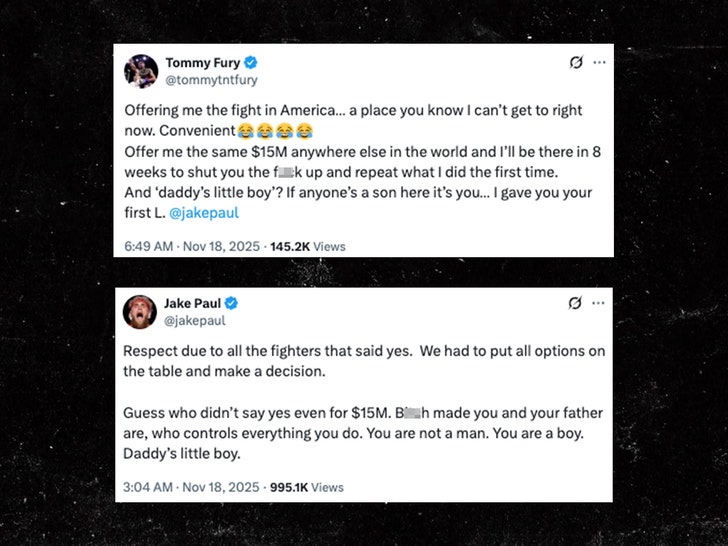Click the Grok icon on Tommy Fury's tweet

(576, 63)
